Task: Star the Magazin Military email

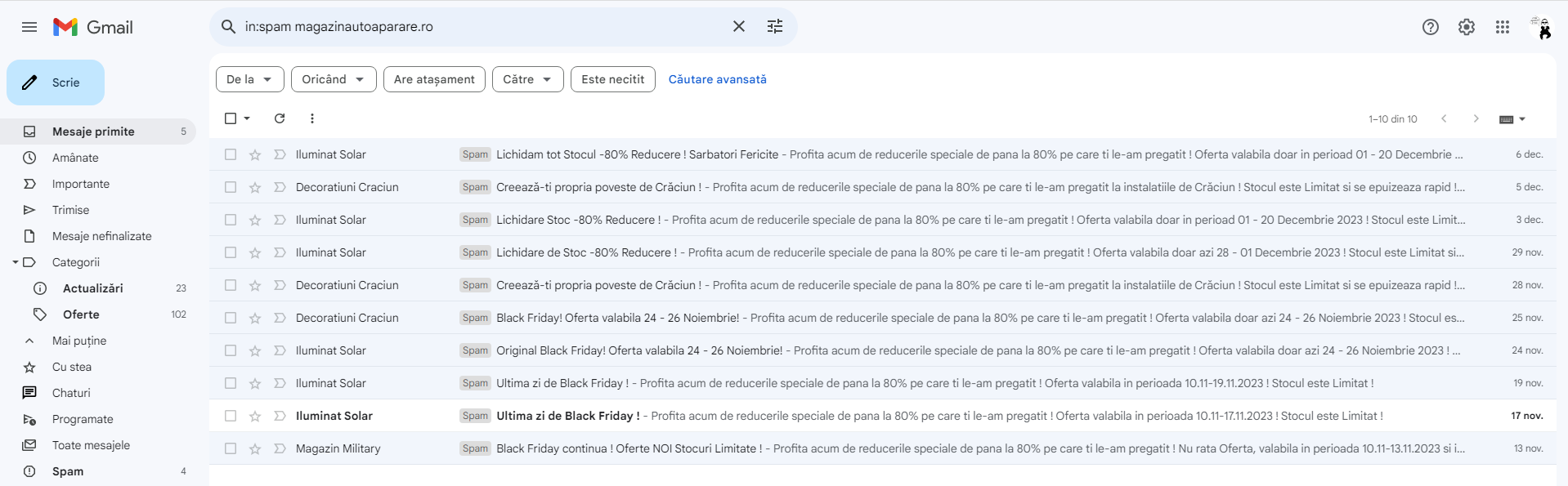Action: pyautogui.click(x=255, y=448)
